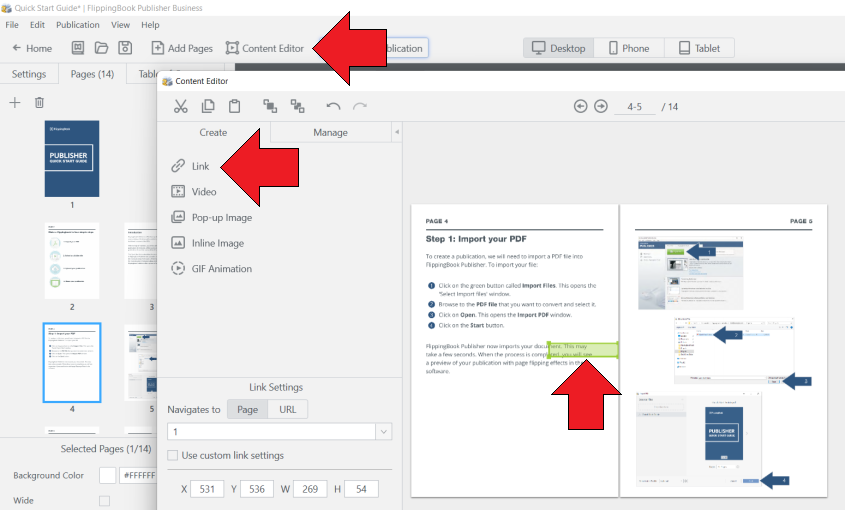Select the Pages (14) tab

92,74
